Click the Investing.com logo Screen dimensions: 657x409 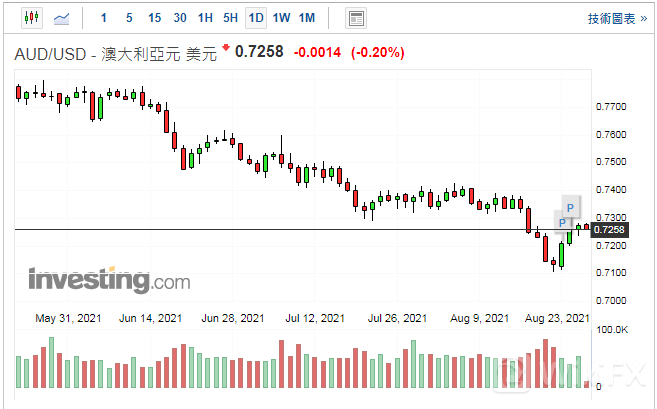108,279
